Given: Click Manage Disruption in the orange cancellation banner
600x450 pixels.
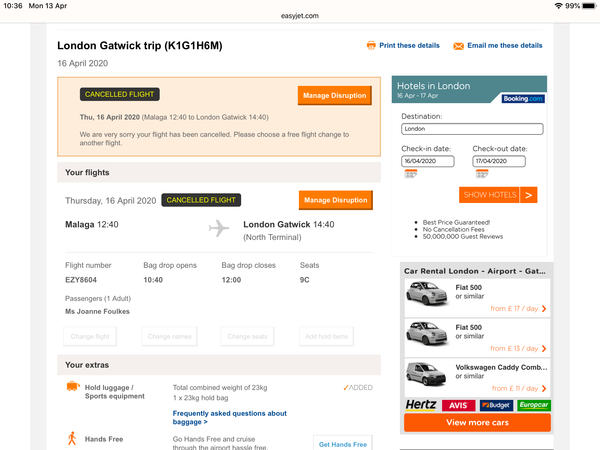Looking at the screenshot, I should pos(334,95).
